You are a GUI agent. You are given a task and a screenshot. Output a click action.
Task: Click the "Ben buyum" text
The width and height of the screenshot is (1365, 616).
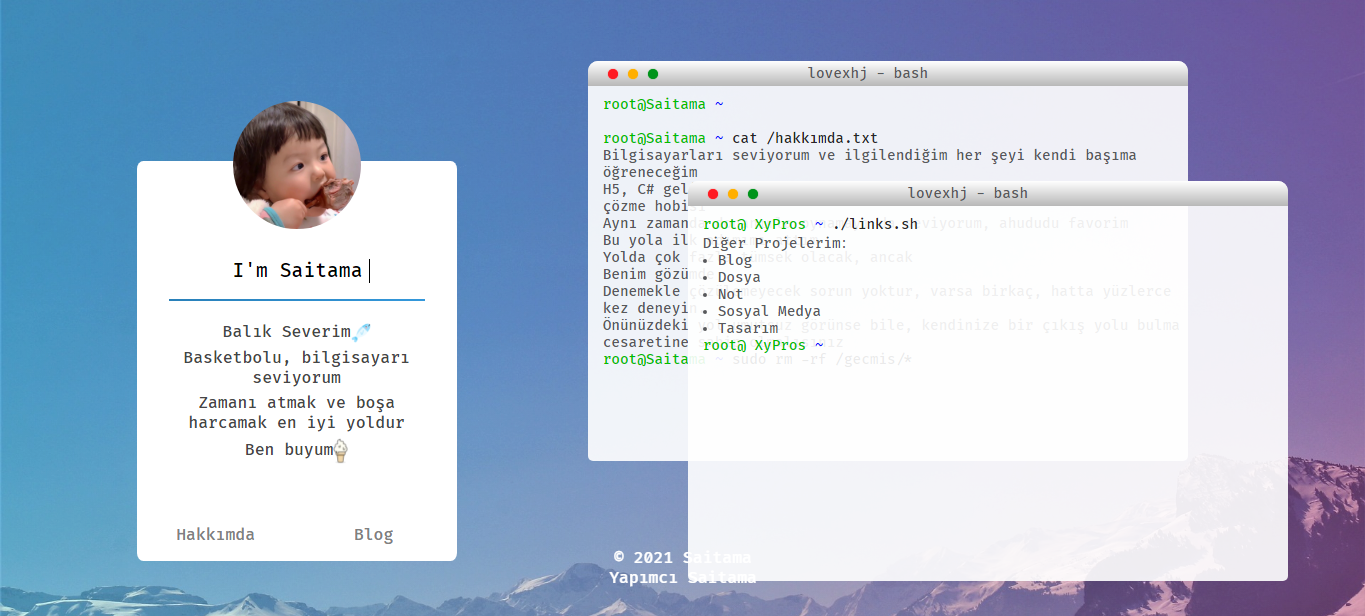[x=289, y=450]
